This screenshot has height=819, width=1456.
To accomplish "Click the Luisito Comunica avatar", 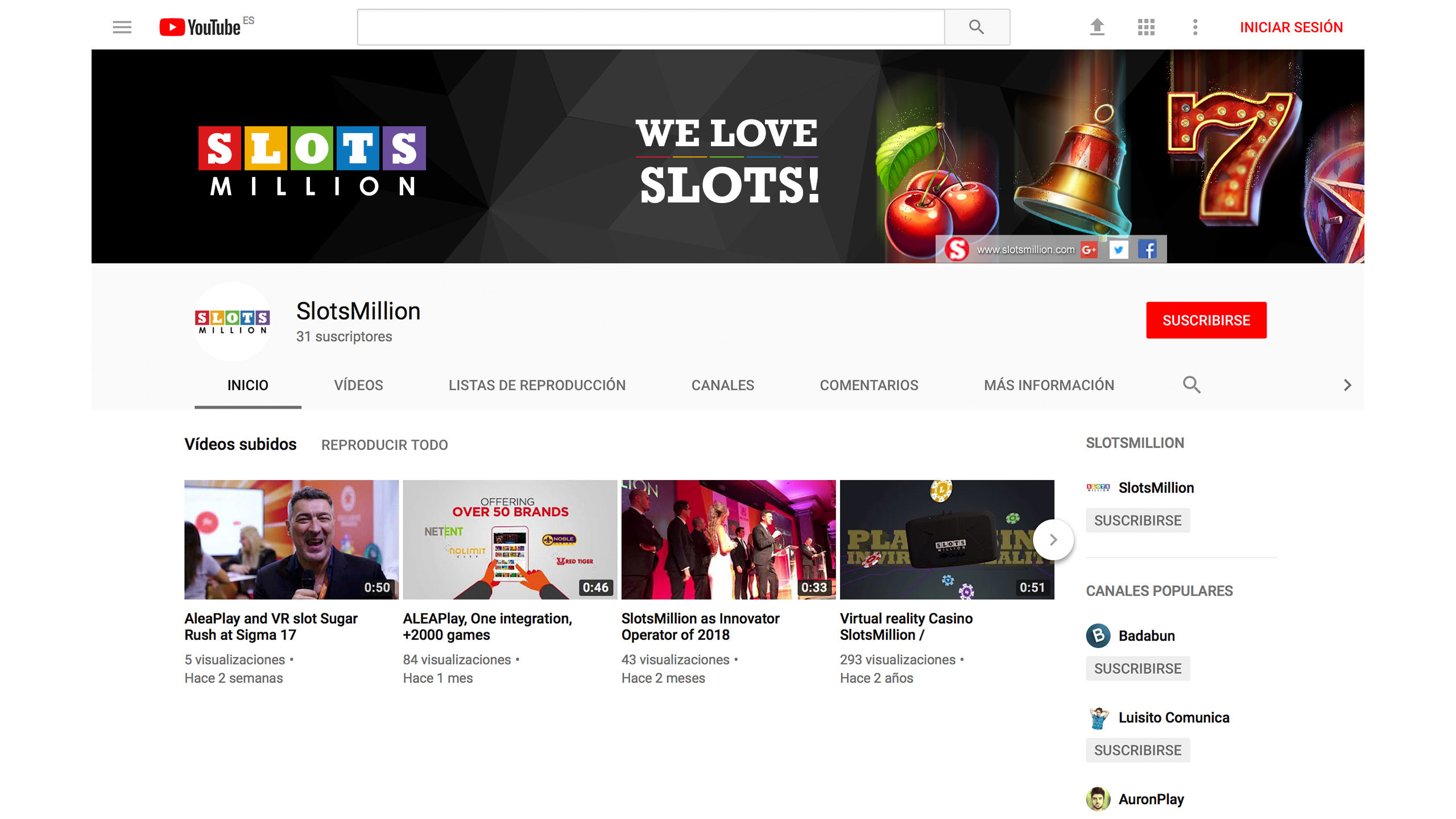I will tap(1098, 717).
